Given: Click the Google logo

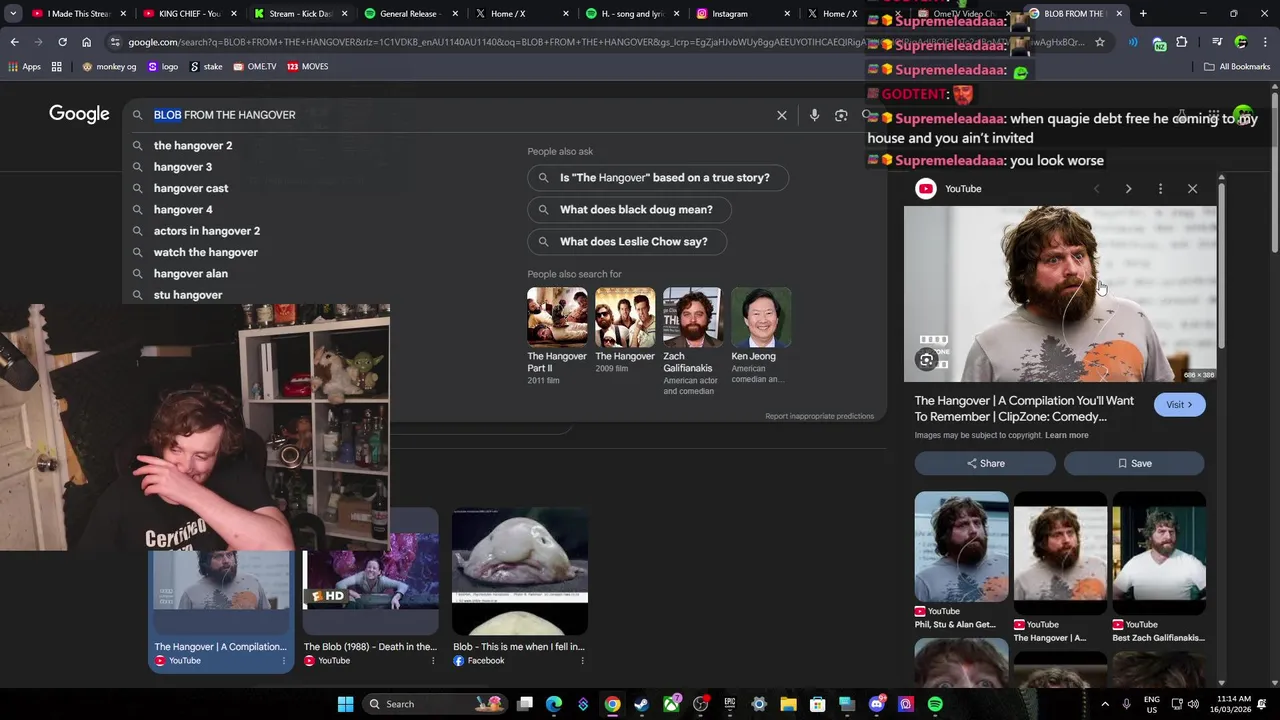Looking at the screenshot, I should point(79,114).
